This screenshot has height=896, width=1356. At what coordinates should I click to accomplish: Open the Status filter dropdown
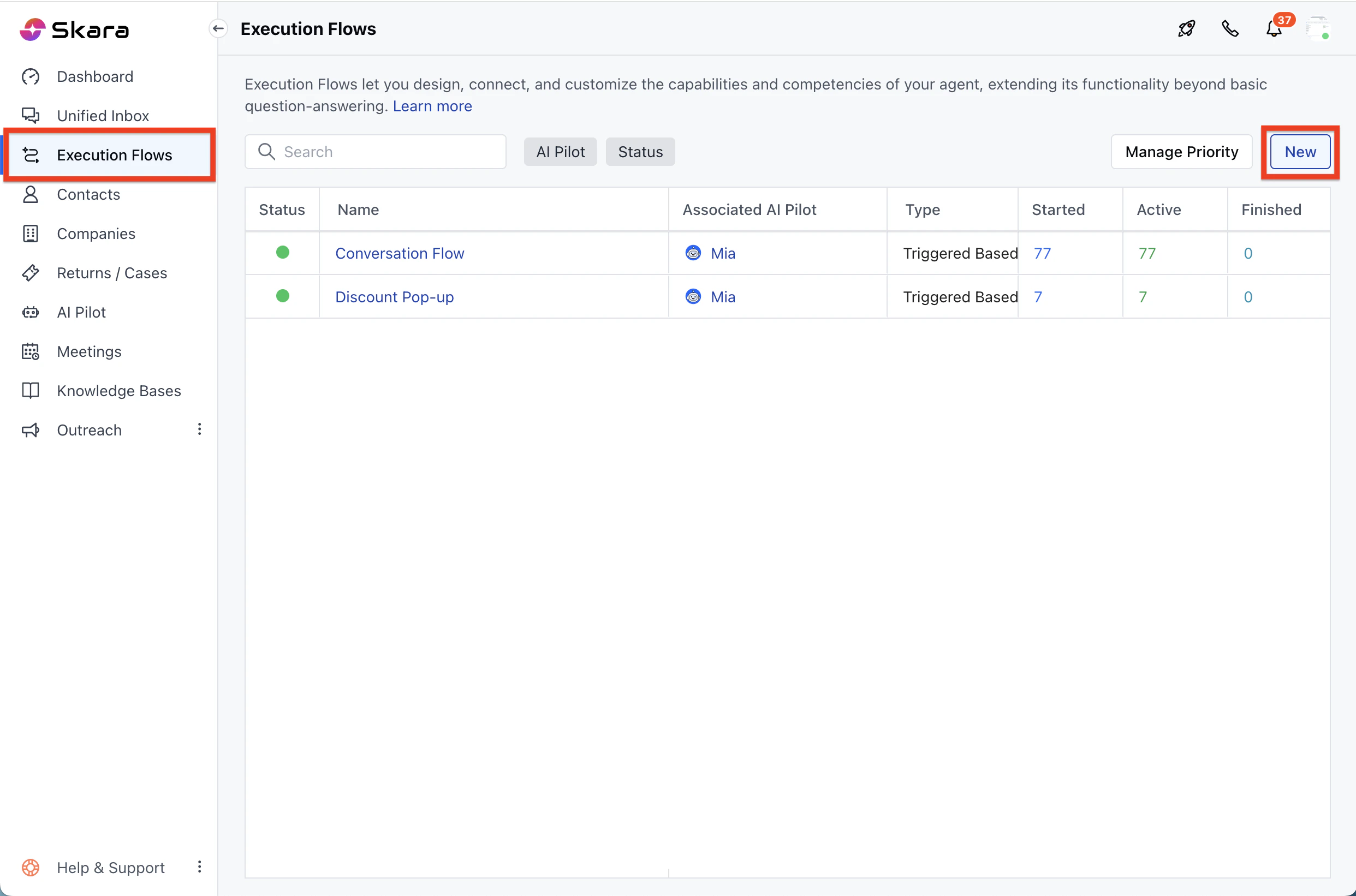[640, 152]
